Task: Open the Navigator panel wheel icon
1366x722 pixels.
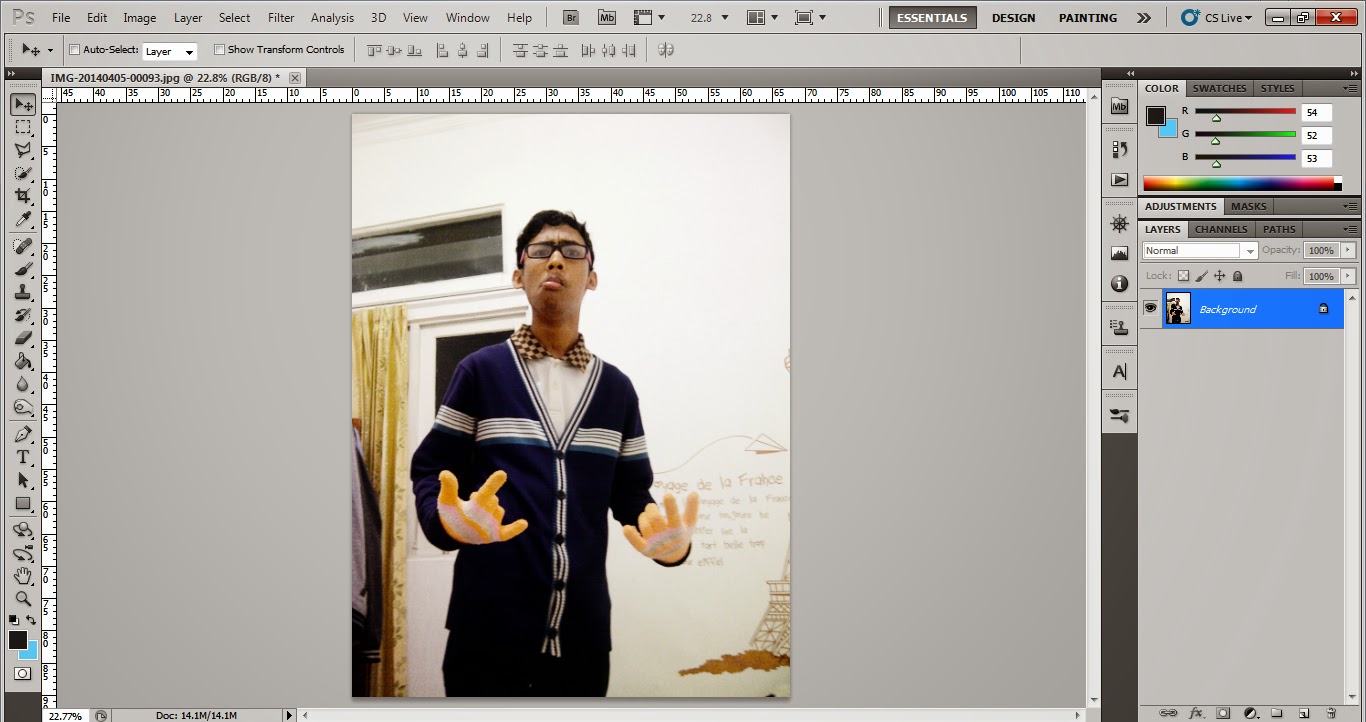Action: pos(1119,223)
